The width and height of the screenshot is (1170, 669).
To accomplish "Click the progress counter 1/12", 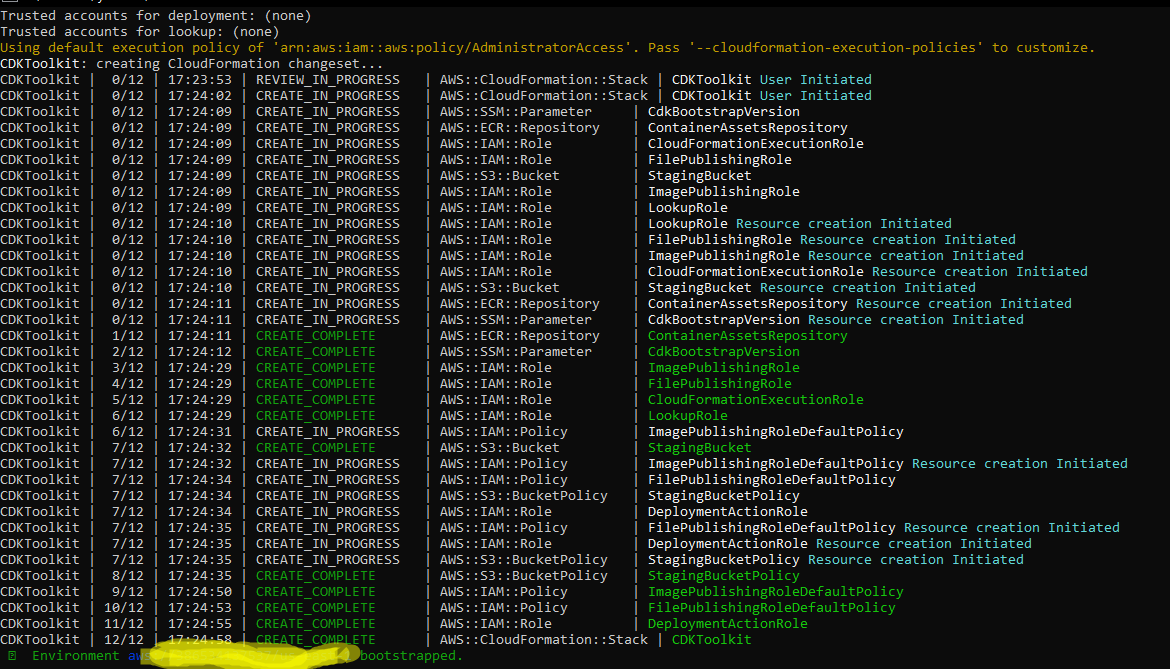I will (128, 336).
